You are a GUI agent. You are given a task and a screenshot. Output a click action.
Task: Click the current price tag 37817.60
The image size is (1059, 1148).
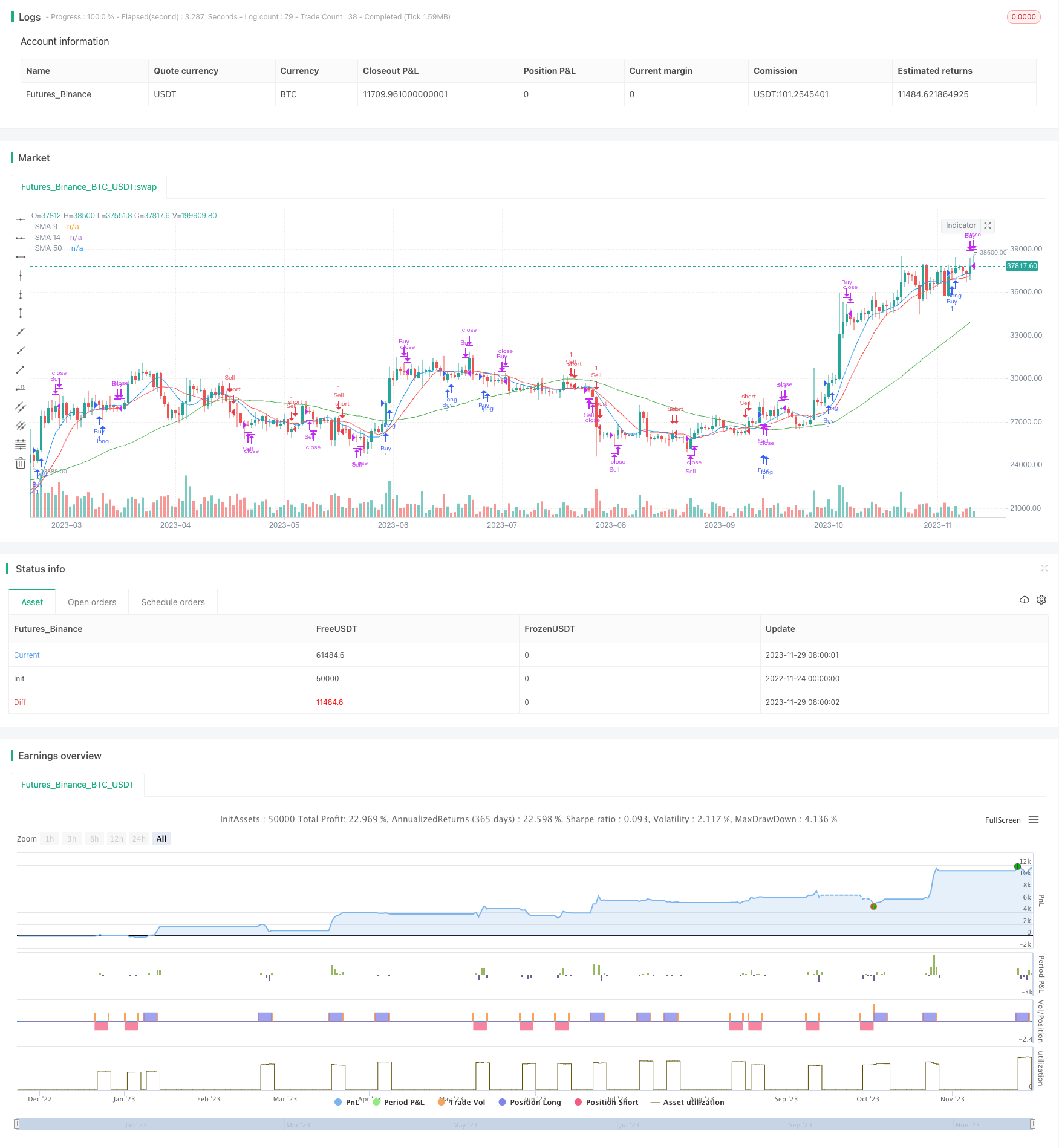(1022, 266)
